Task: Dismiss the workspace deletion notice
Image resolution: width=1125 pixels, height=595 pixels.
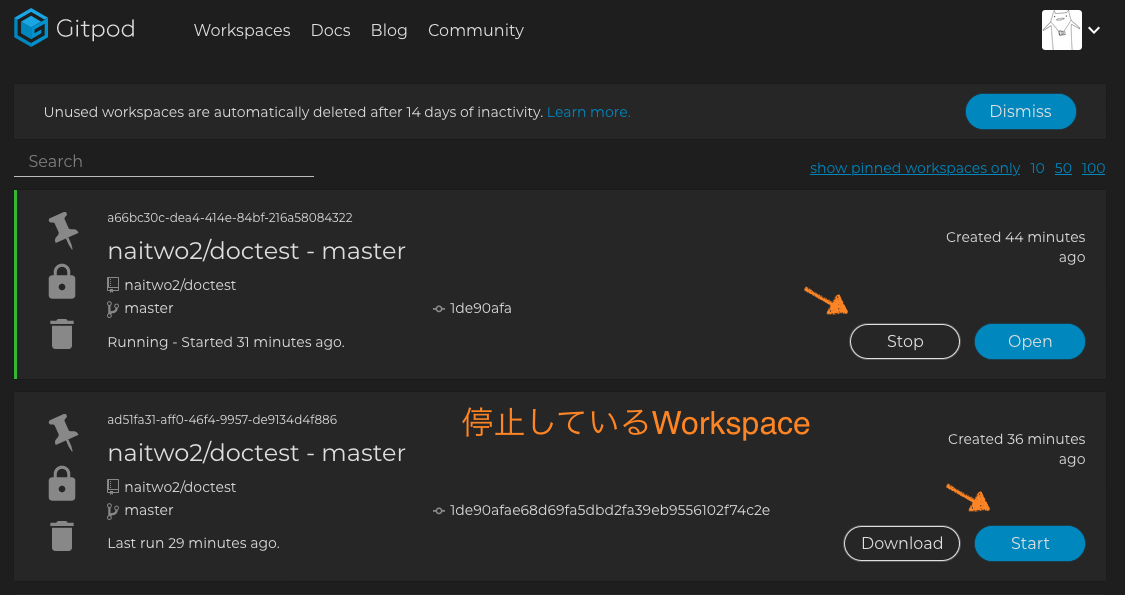Action: tap(1020, 111)
